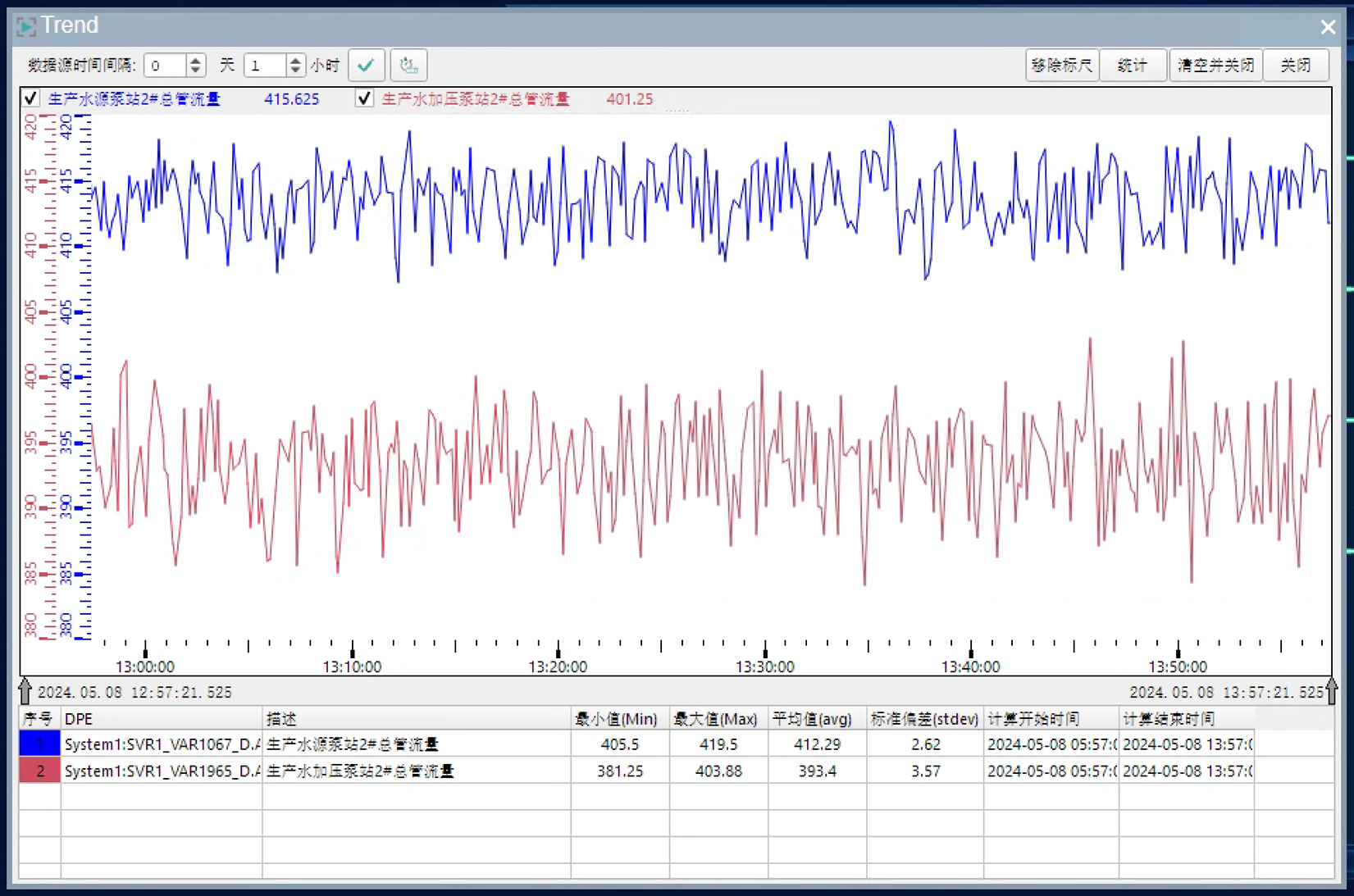Click minimum value 405.5 cell
Viewport: 1354px width, 896px height.
[620, 744]
